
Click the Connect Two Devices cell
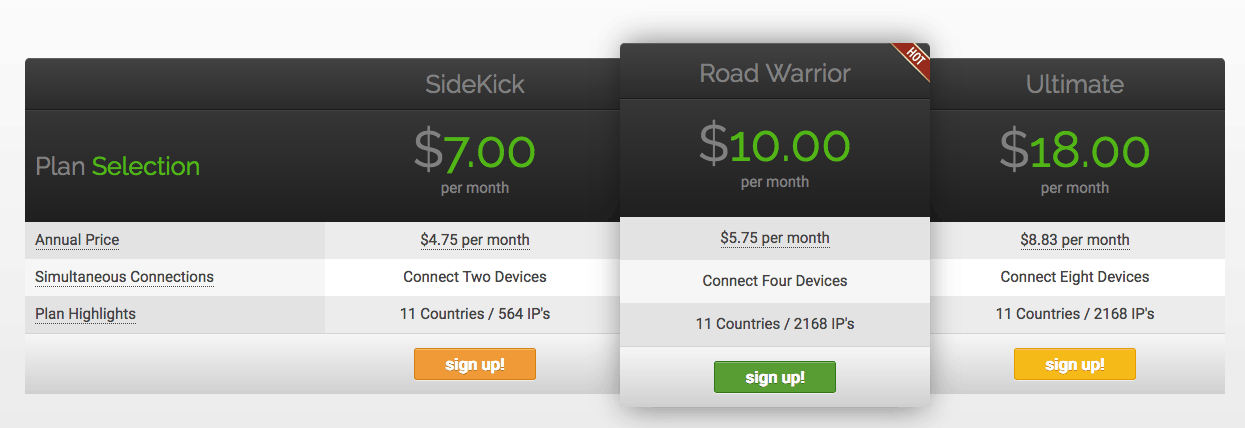475,277
